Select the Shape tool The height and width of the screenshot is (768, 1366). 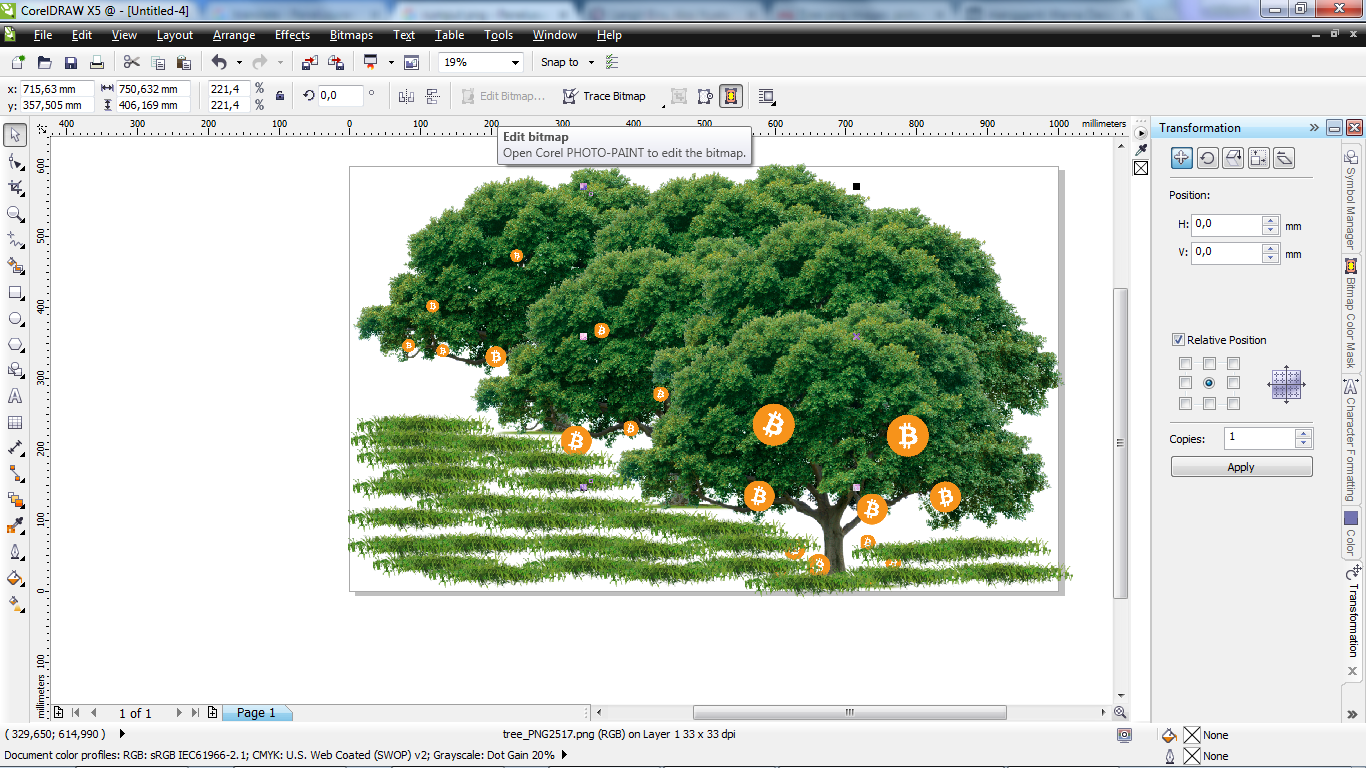15,161
